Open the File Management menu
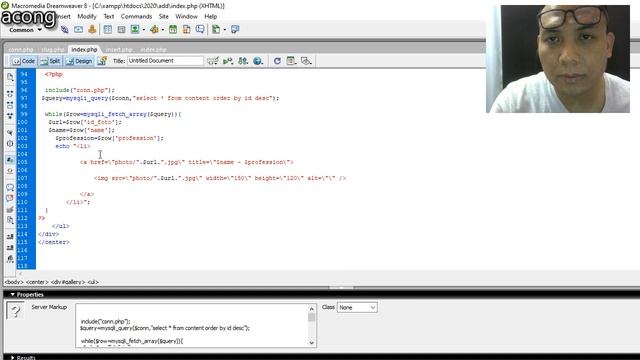This screenshot has height=360, width=640. (243, 61)
